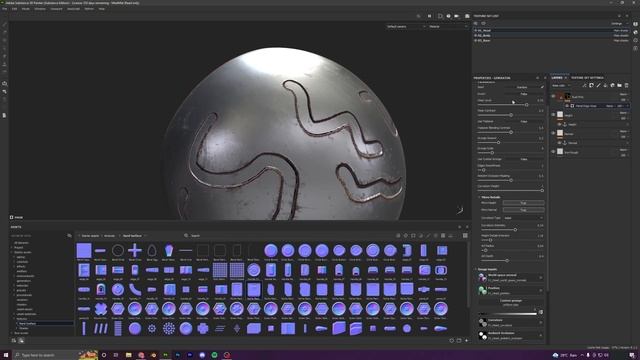The height and width of the screenshot is (360, 640).
Task: Toggle the Use Triplanar False button
Action: [524, 121]
